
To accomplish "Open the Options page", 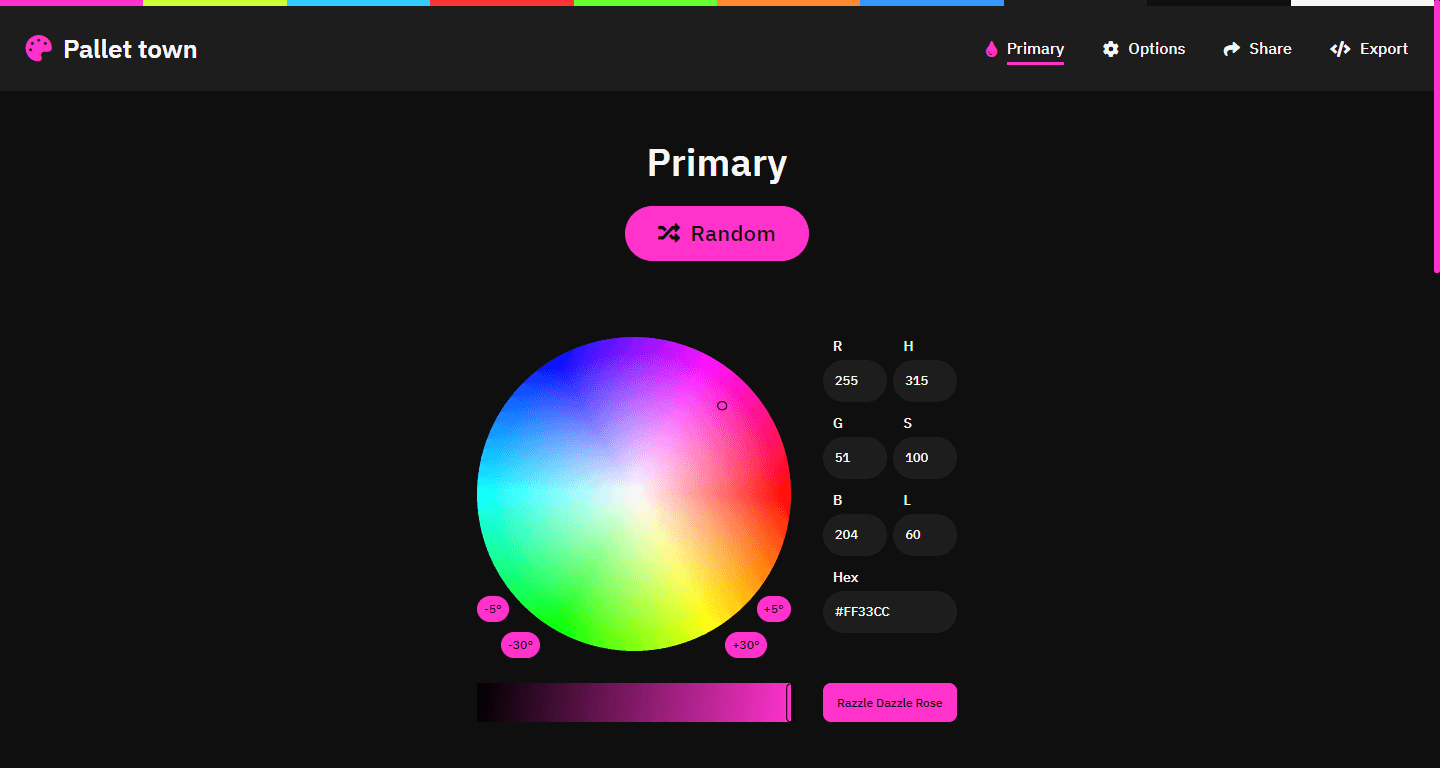I will click(1156, 48).
